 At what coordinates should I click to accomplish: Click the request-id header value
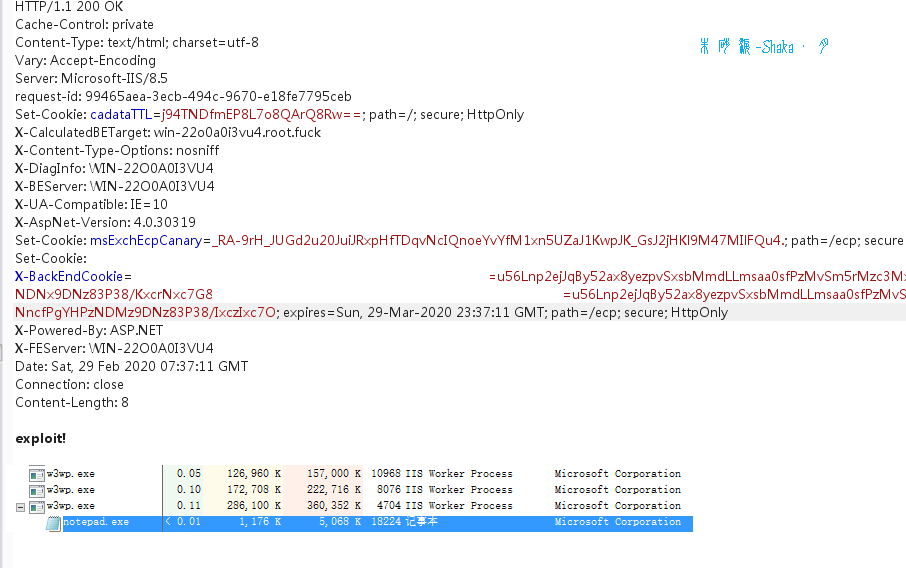tap(218, 96)
